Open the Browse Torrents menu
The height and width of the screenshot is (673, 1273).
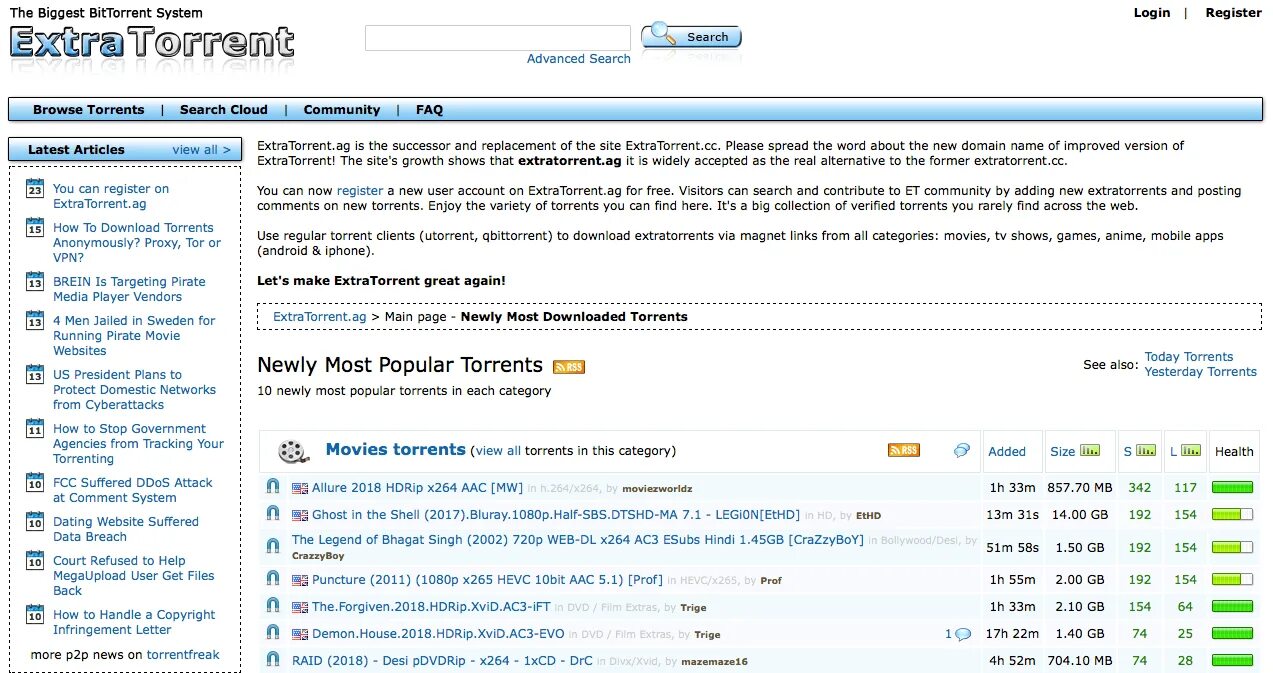88,110
